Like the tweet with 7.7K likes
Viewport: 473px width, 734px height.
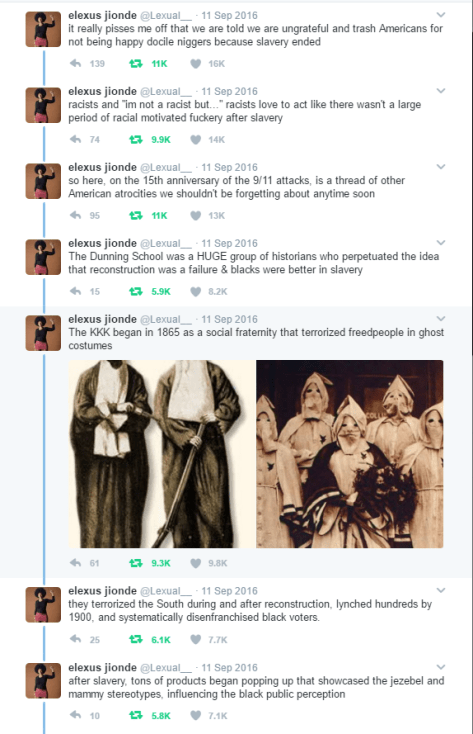[x=196, y=639]
